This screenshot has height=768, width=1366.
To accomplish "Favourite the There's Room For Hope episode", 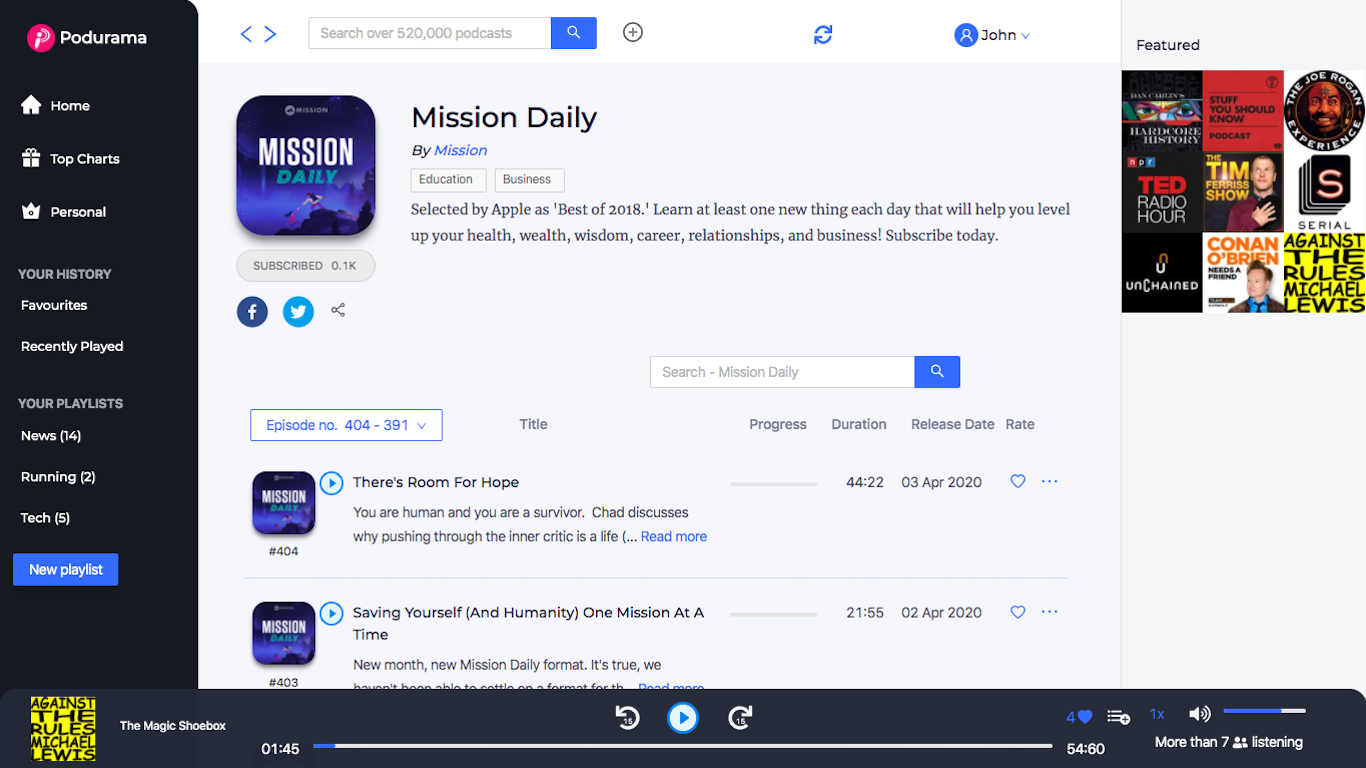I will point(1018,481).
